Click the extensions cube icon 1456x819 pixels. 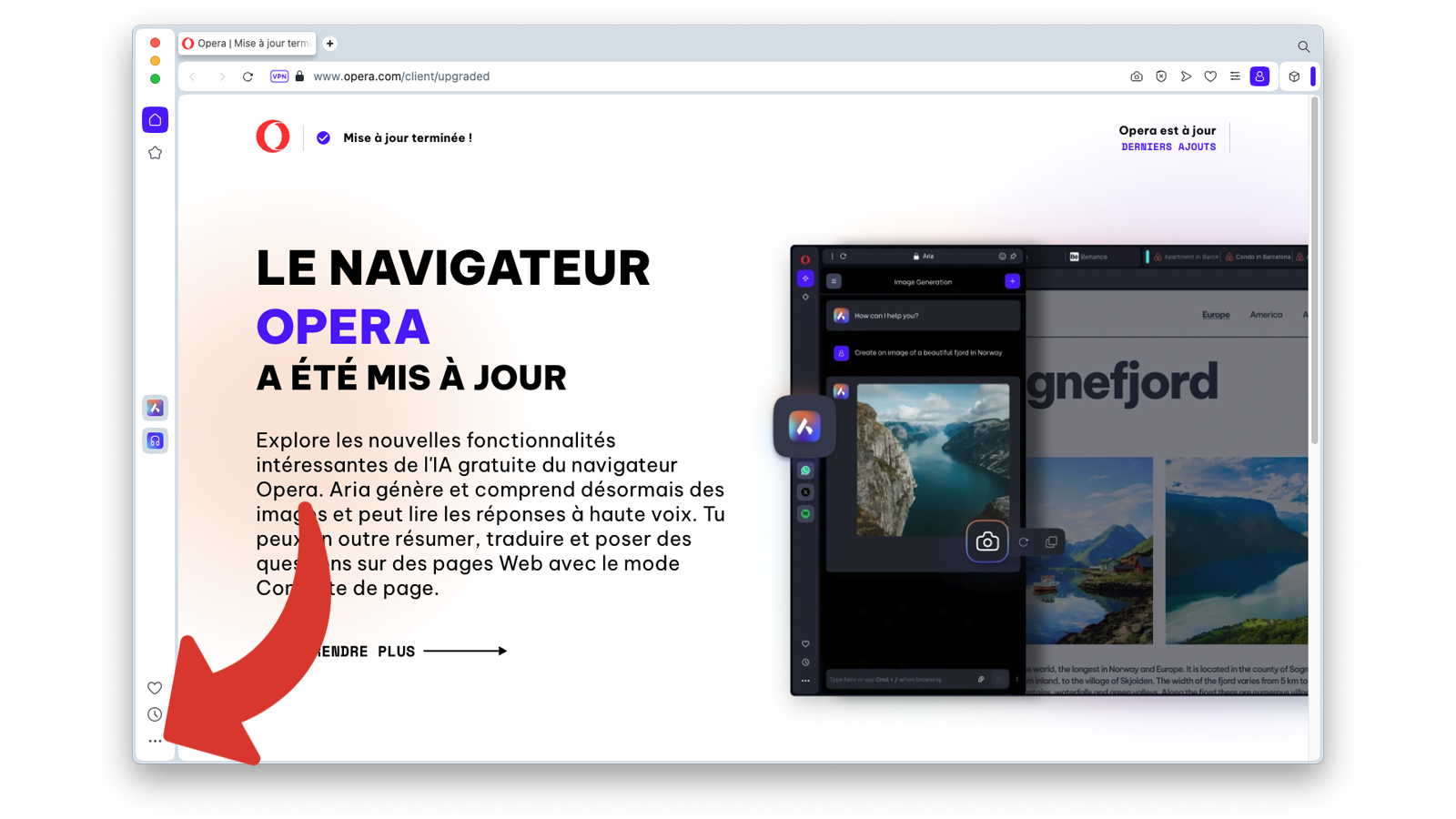[1294, 76]
